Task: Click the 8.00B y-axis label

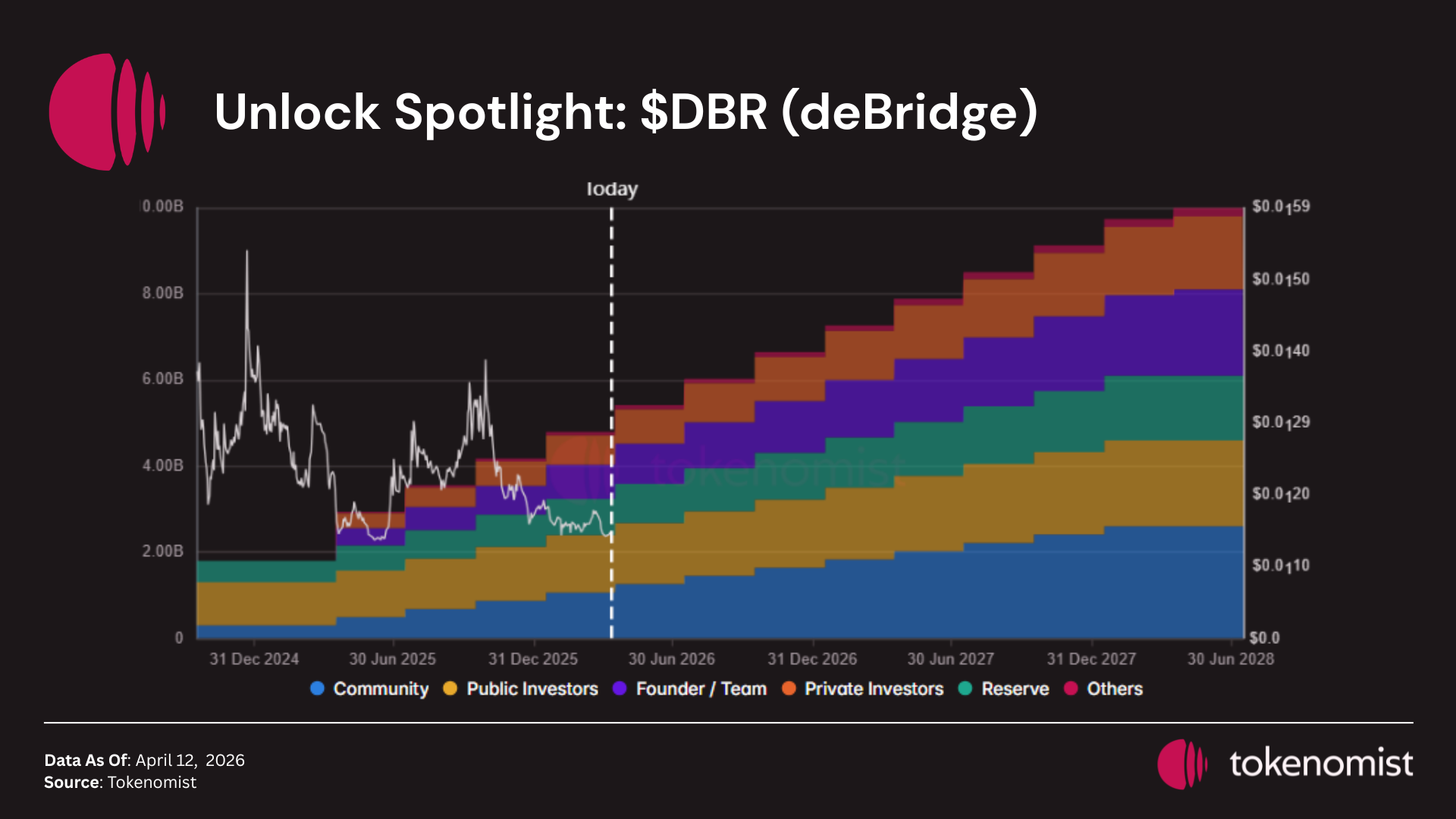Action: [x=162, y=293]
